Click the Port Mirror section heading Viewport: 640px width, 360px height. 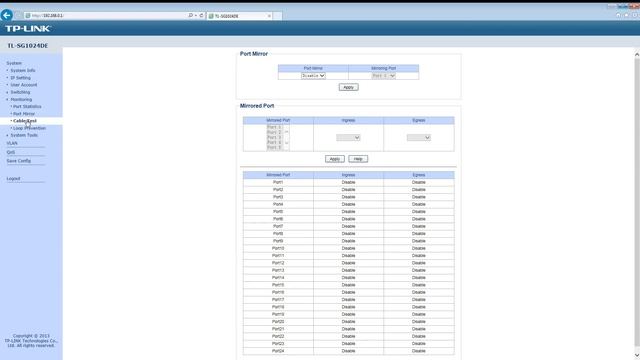254,54
